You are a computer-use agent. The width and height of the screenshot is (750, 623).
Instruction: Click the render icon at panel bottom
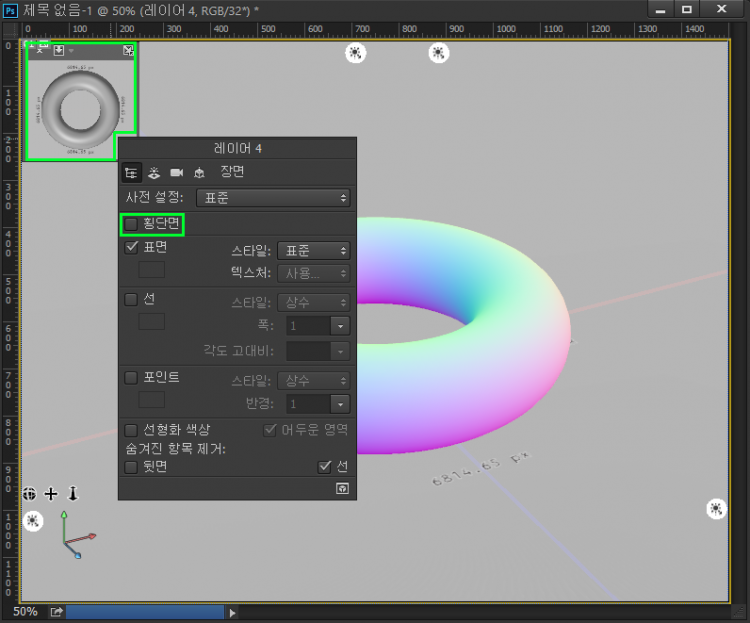[x=342, y=489]
